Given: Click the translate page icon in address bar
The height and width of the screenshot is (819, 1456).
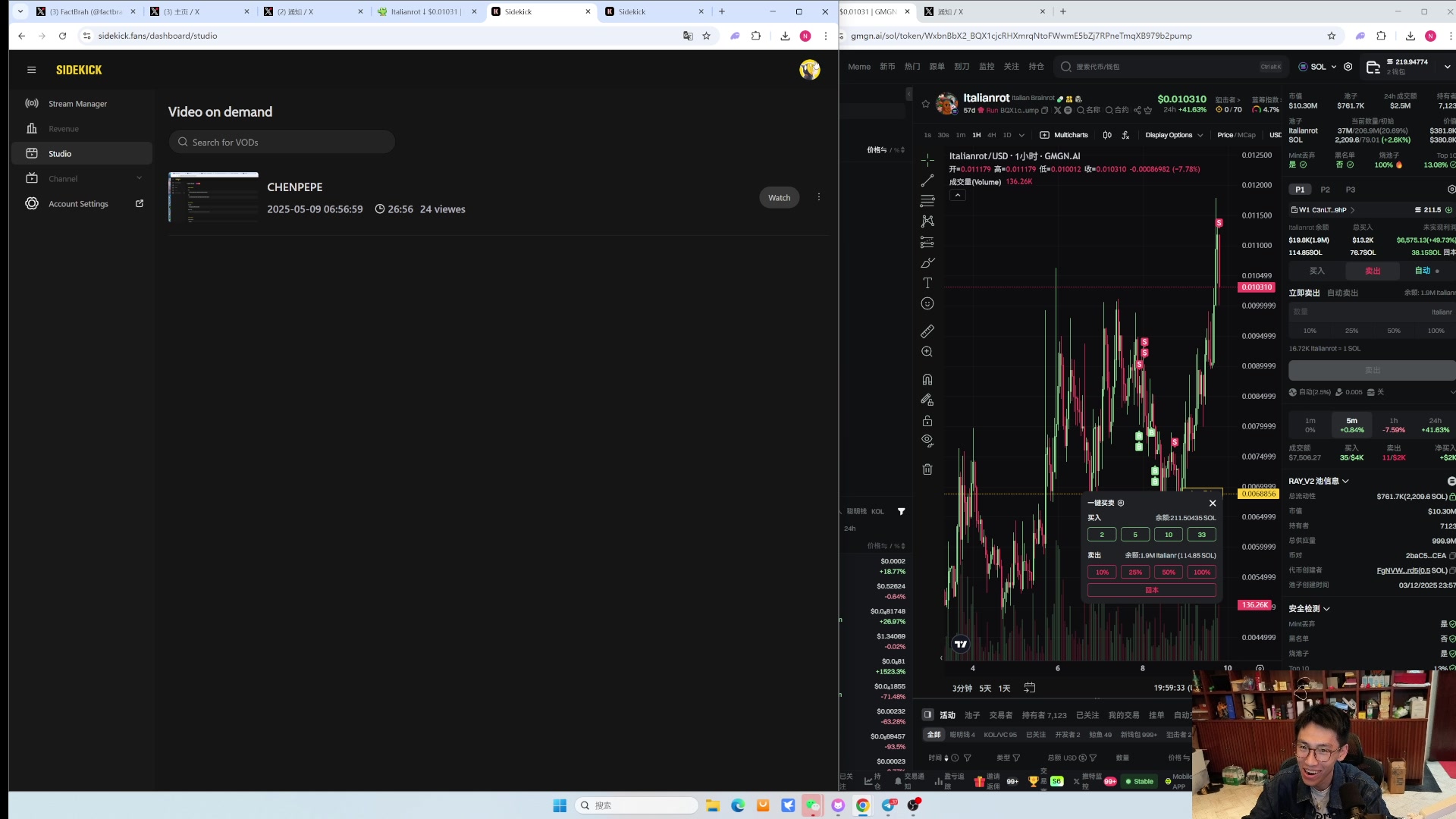Looking at the screenshot, I should pyautogui.click(x=688, y=36).
